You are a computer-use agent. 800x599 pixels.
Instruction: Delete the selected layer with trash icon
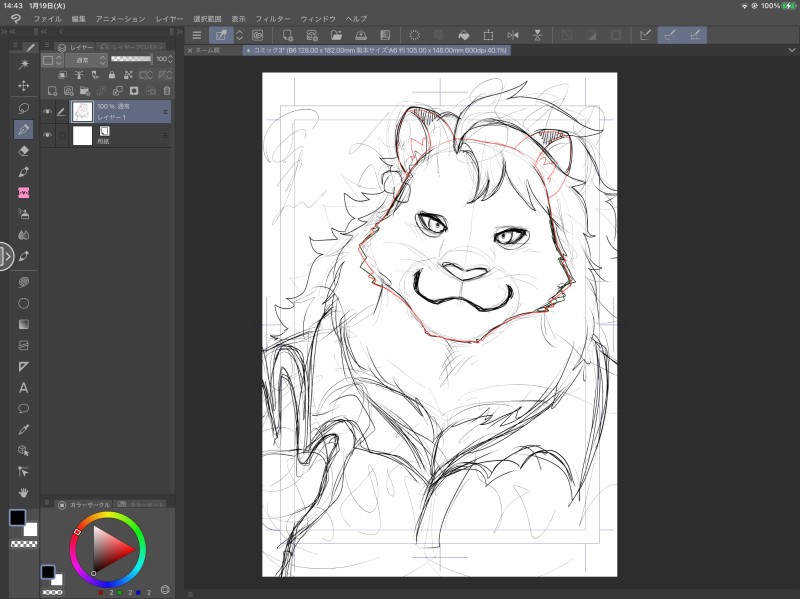point(167,91)
